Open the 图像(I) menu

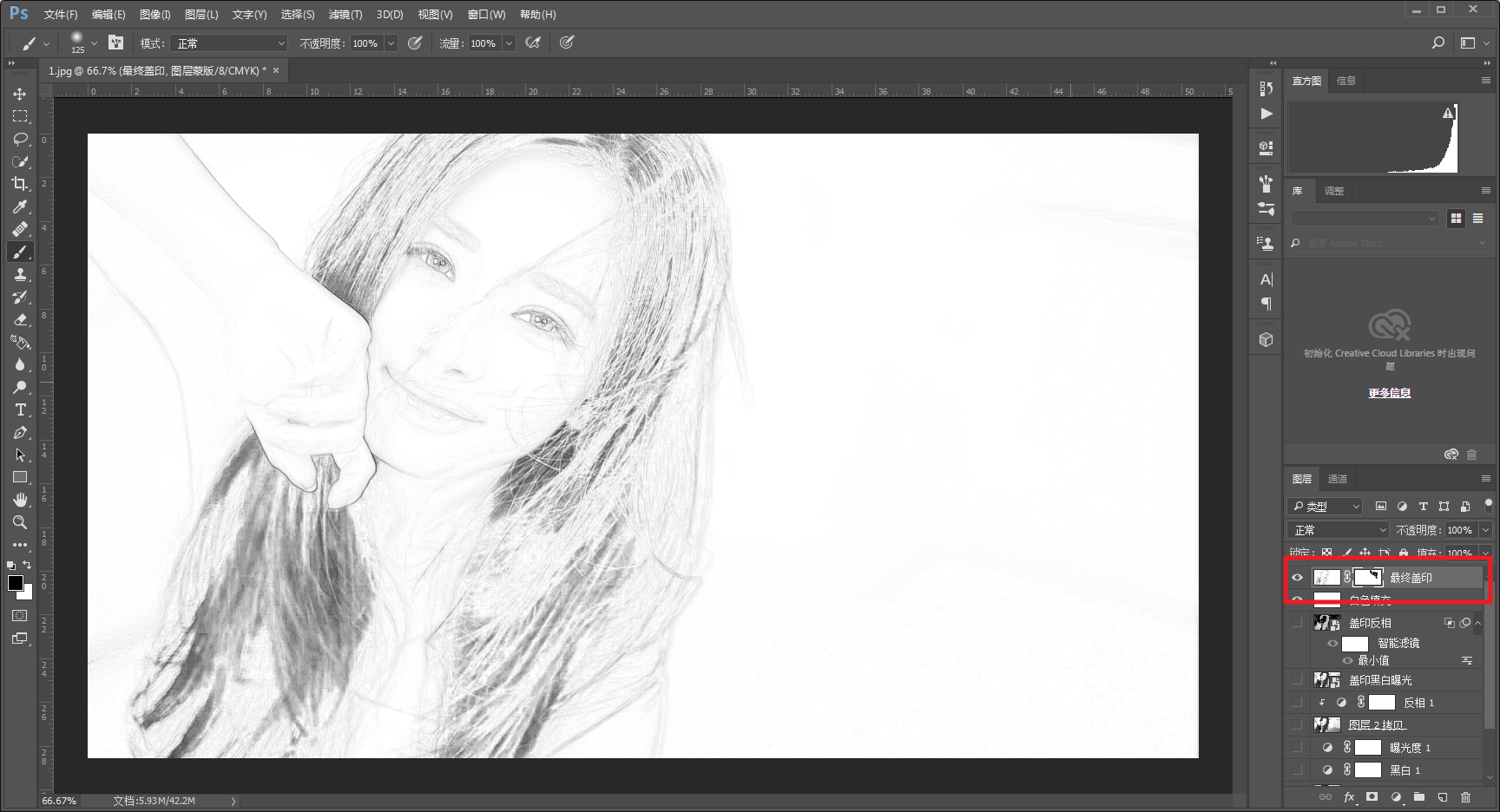(x=155, y=15)
